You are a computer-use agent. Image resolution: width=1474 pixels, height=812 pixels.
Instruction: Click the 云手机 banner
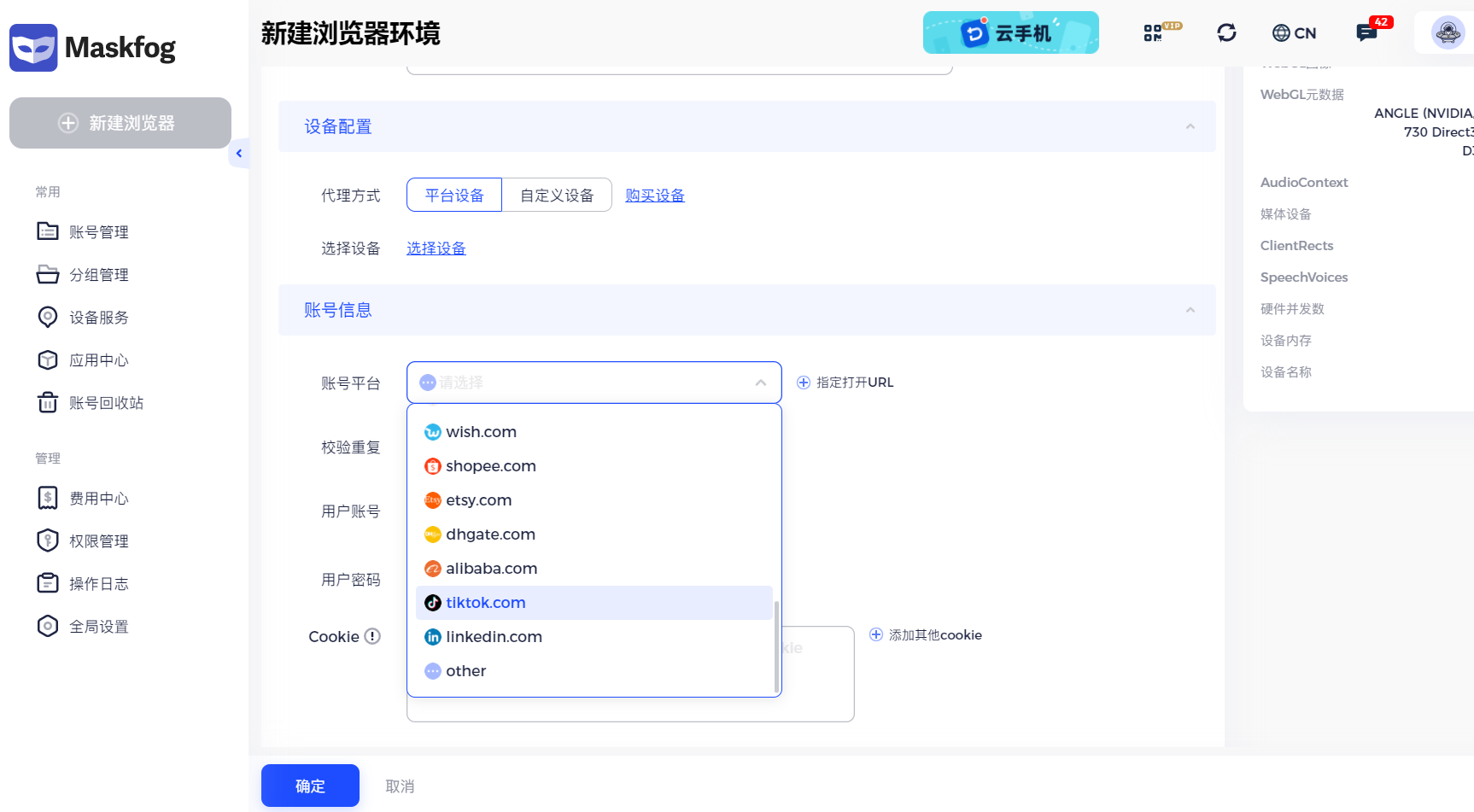coord(1011,32)
